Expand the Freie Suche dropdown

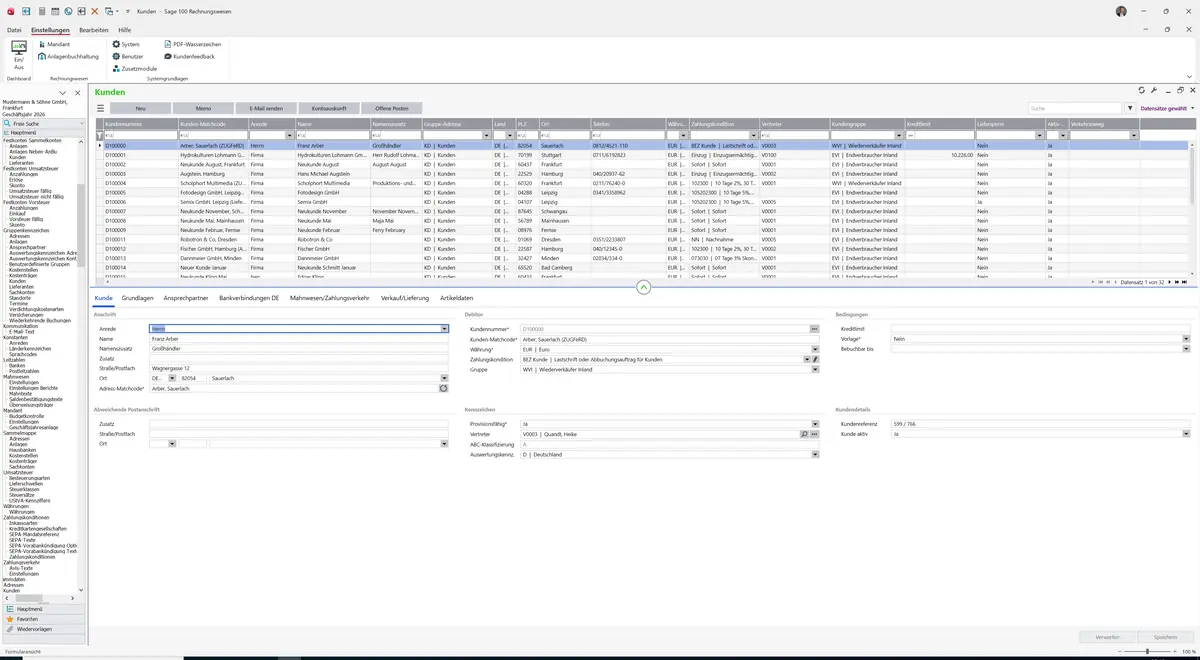click(x=81, y=123)
